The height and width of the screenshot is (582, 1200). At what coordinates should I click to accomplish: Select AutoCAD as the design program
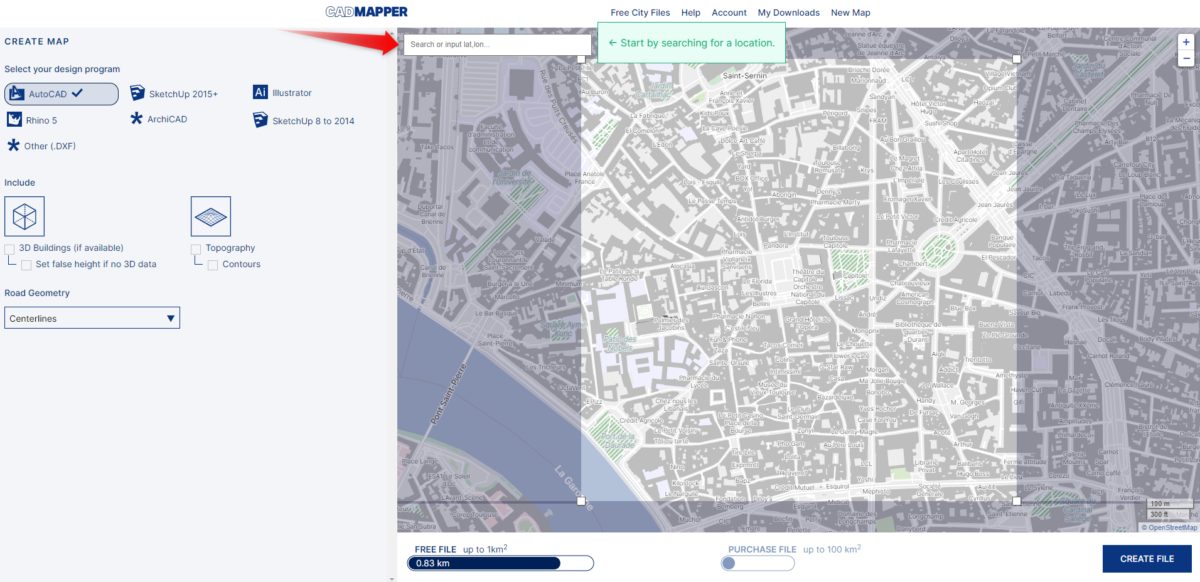pyautogui.click(x=60, y=93)
